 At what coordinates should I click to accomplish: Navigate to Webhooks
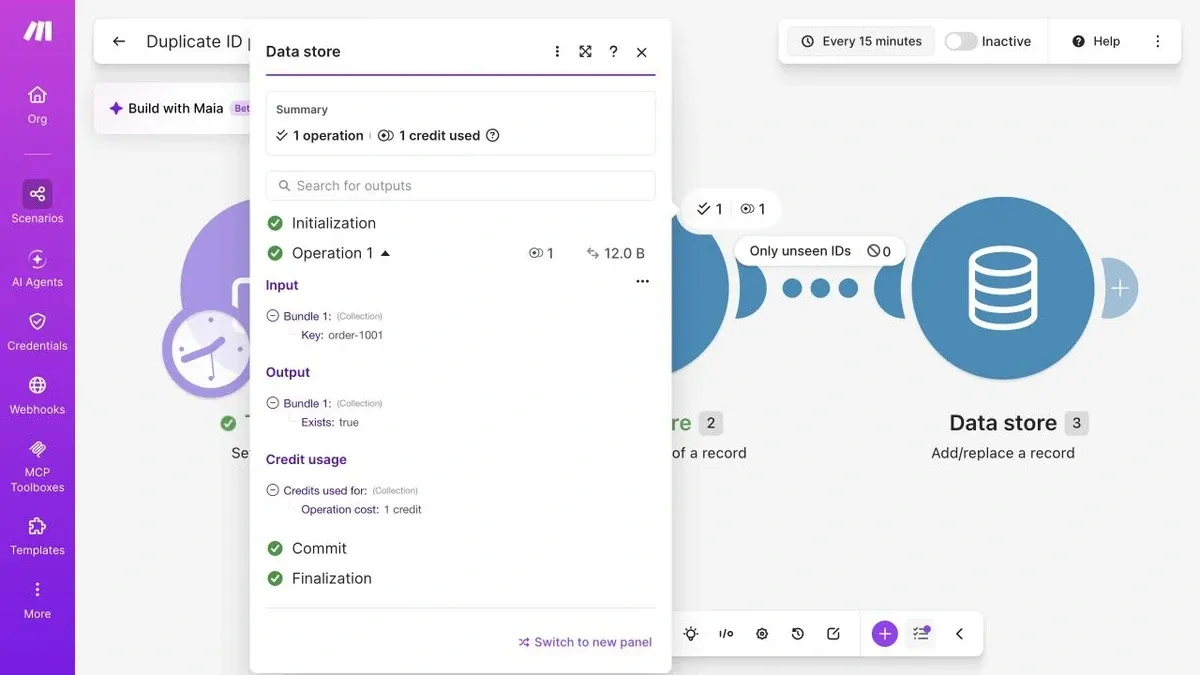tap(37, 396)
